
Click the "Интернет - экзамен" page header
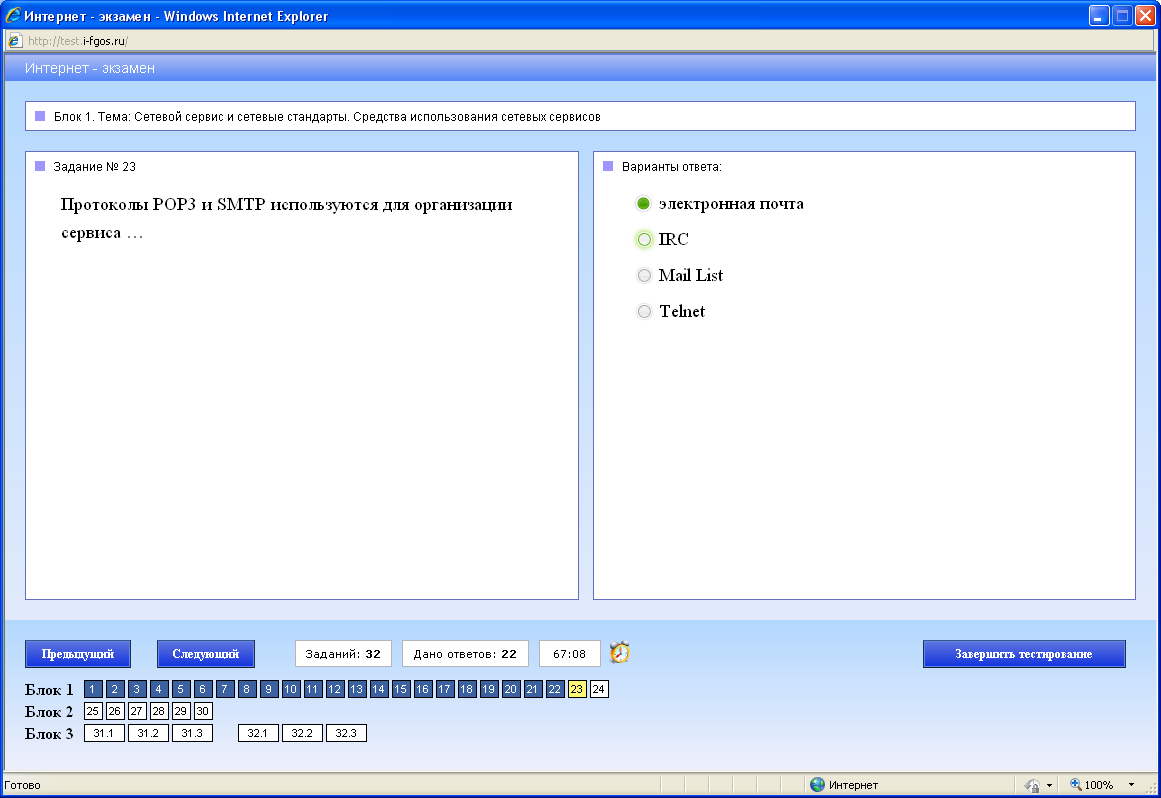pyautogui.click(x=90, y=68)
